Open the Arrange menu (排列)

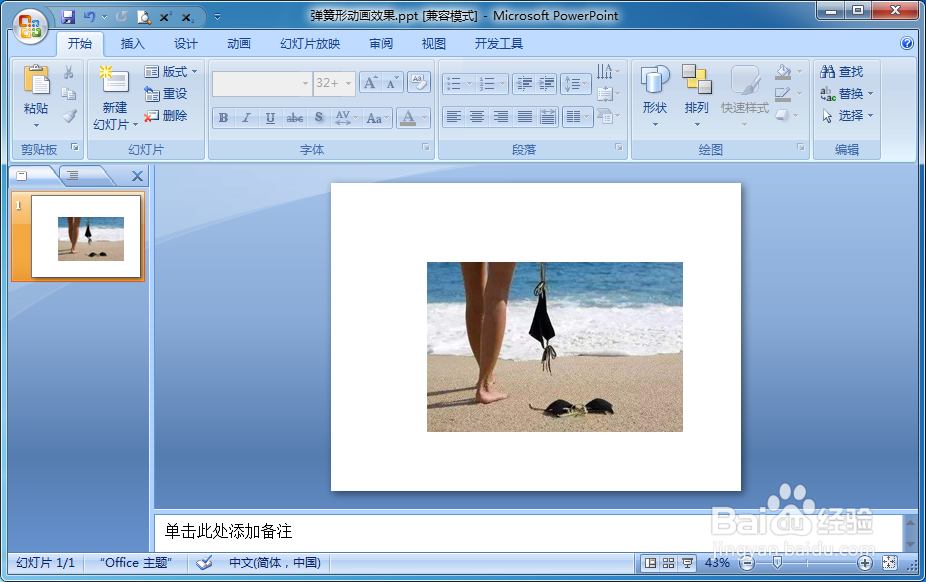697,96
